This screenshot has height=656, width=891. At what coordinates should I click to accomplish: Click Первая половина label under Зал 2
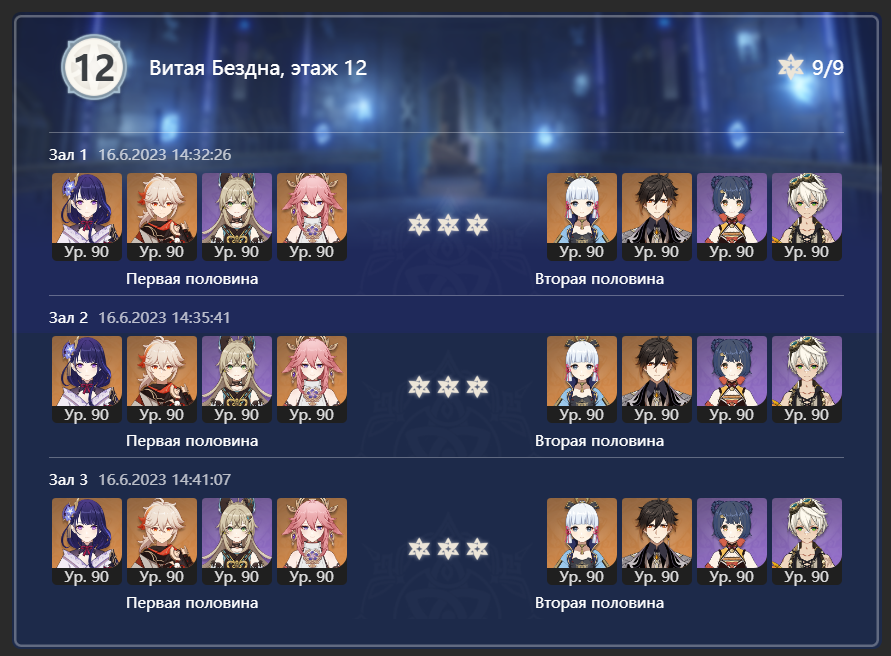(x=192, y=441)
